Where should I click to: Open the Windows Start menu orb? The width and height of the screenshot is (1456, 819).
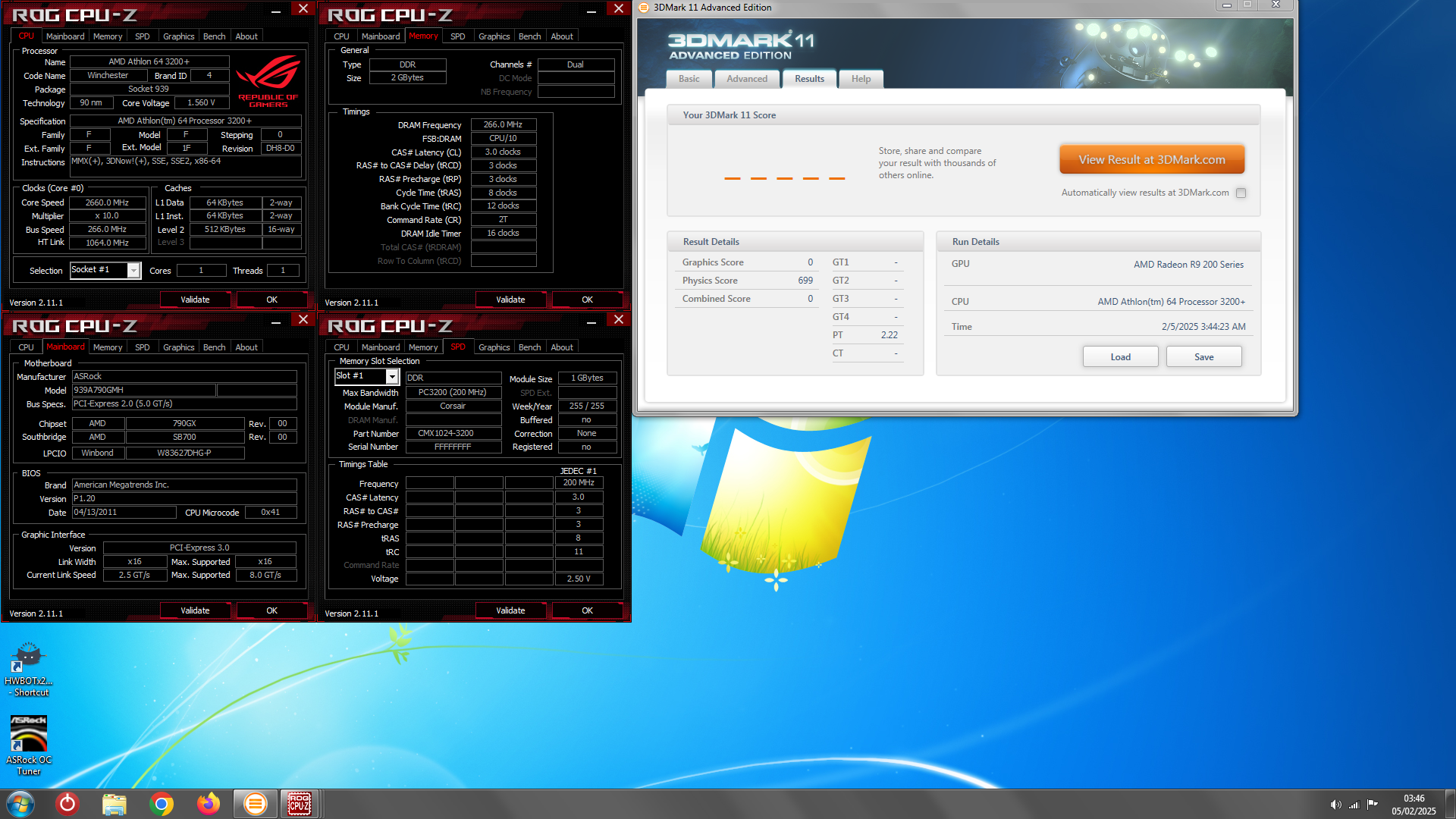pos(20,804)
